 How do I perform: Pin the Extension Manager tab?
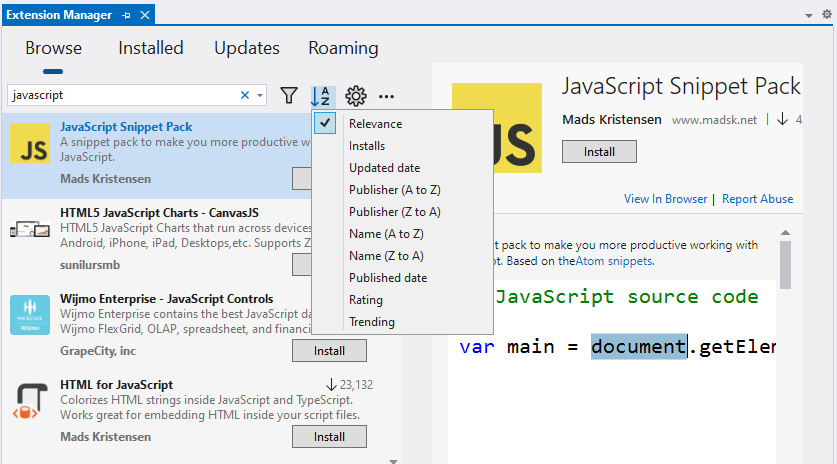coord(126,15)
